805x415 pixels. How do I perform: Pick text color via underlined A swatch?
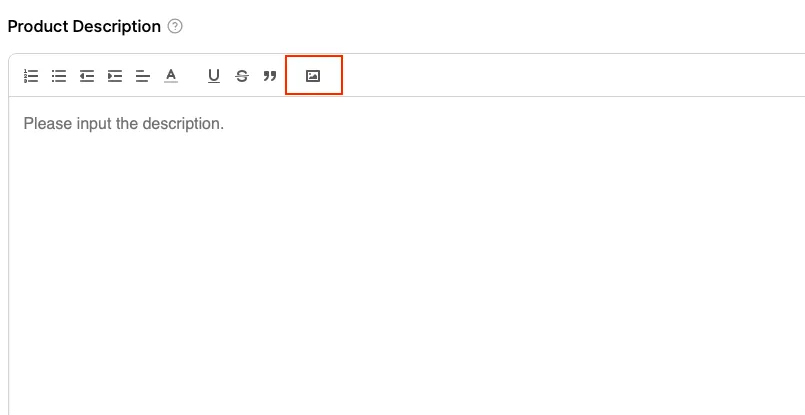tap(171, 76)
